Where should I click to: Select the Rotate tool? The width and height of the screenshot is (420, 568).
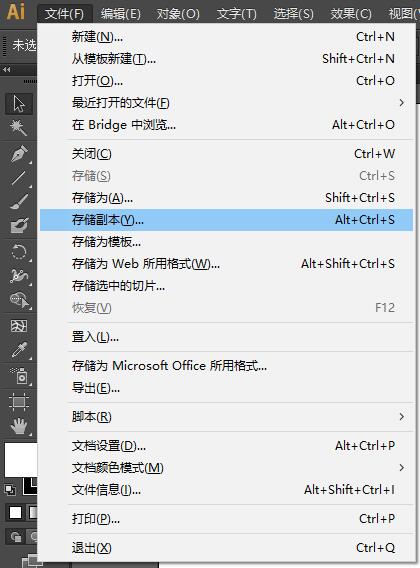18,252
